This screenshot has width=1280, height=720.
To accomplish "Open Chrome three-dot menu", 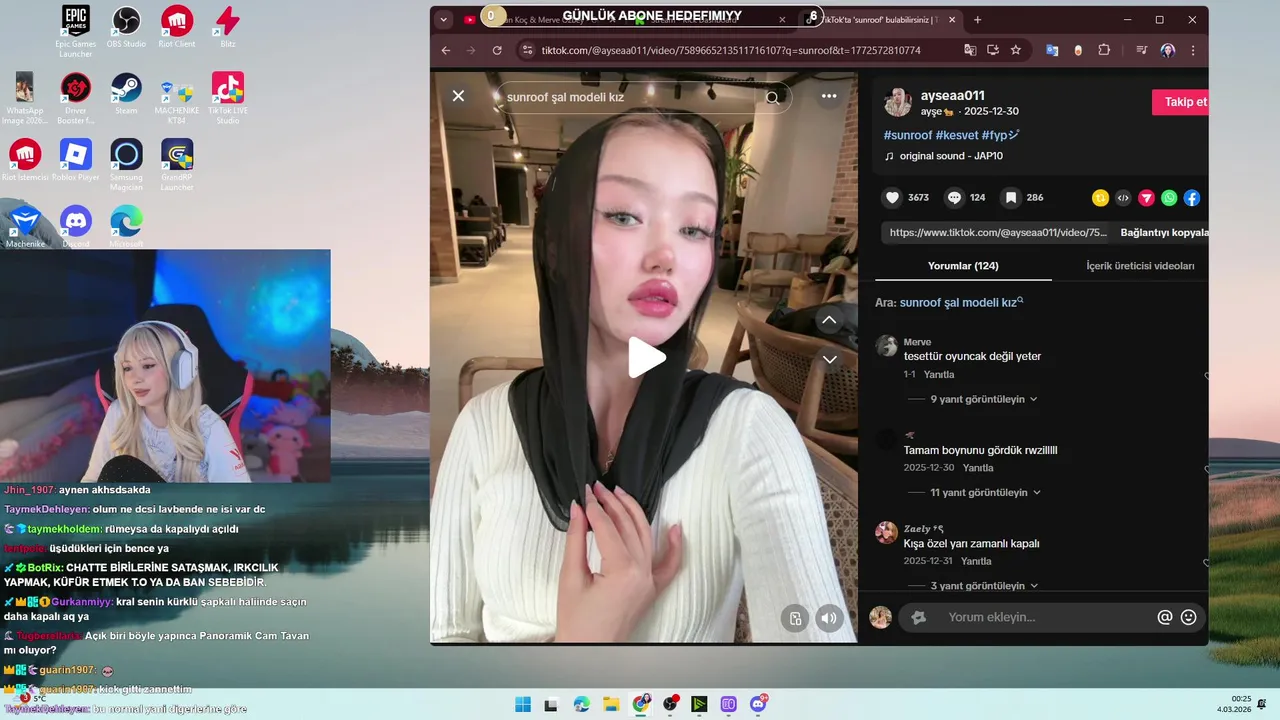I will click(x=1193, y=50).
